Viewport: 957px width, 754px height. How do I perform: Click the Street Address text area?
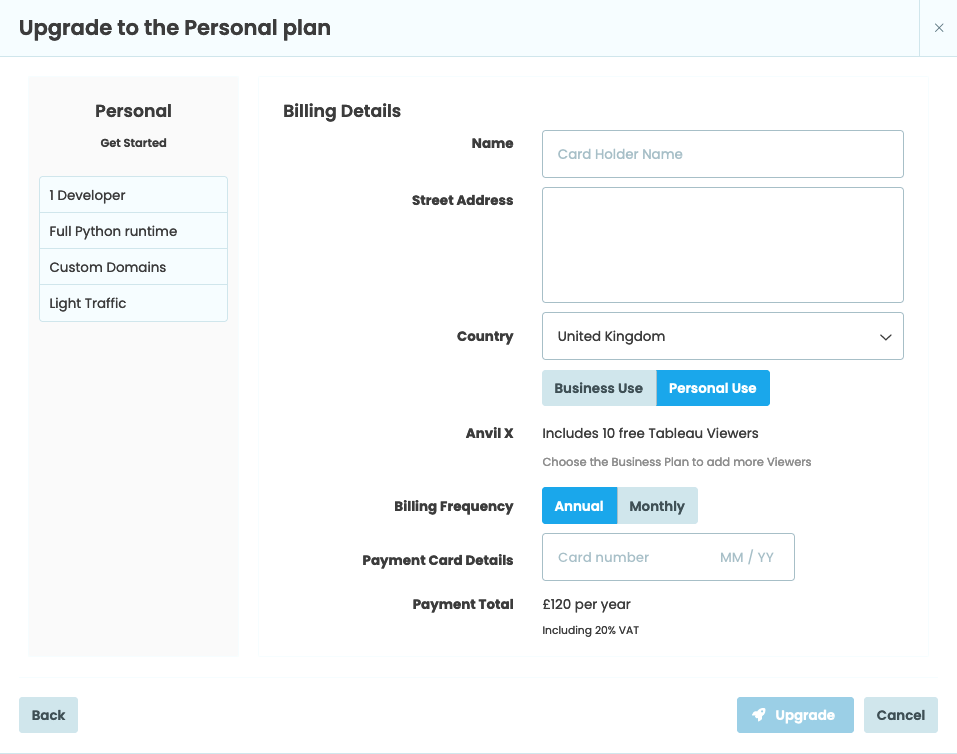pyautogui.click(x=722, y=244)
